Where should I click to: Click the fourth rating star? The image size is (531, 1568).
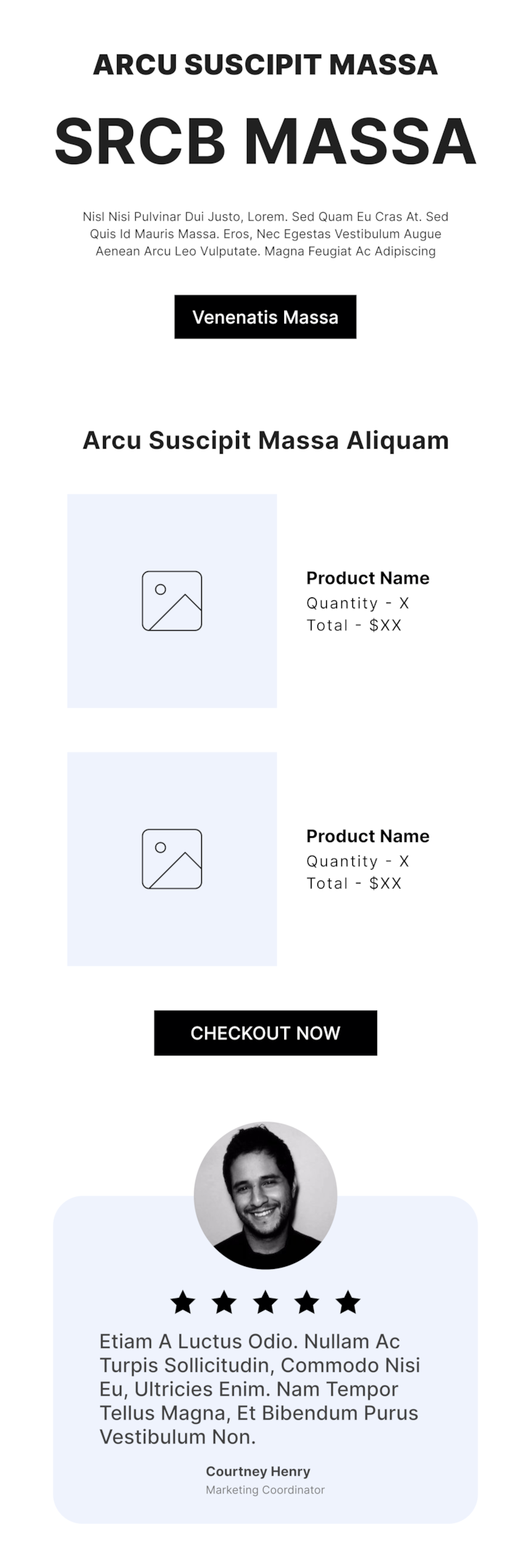pos(307,1302)
